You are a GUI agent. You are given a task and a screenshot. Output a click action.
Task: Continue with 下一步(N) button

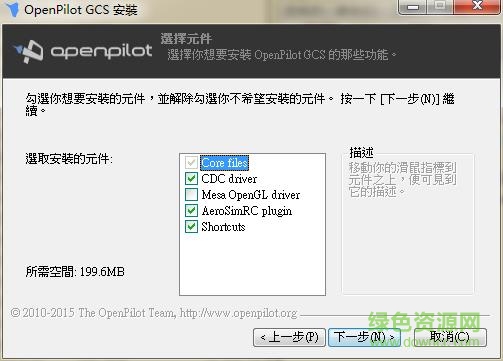(364, 337)
